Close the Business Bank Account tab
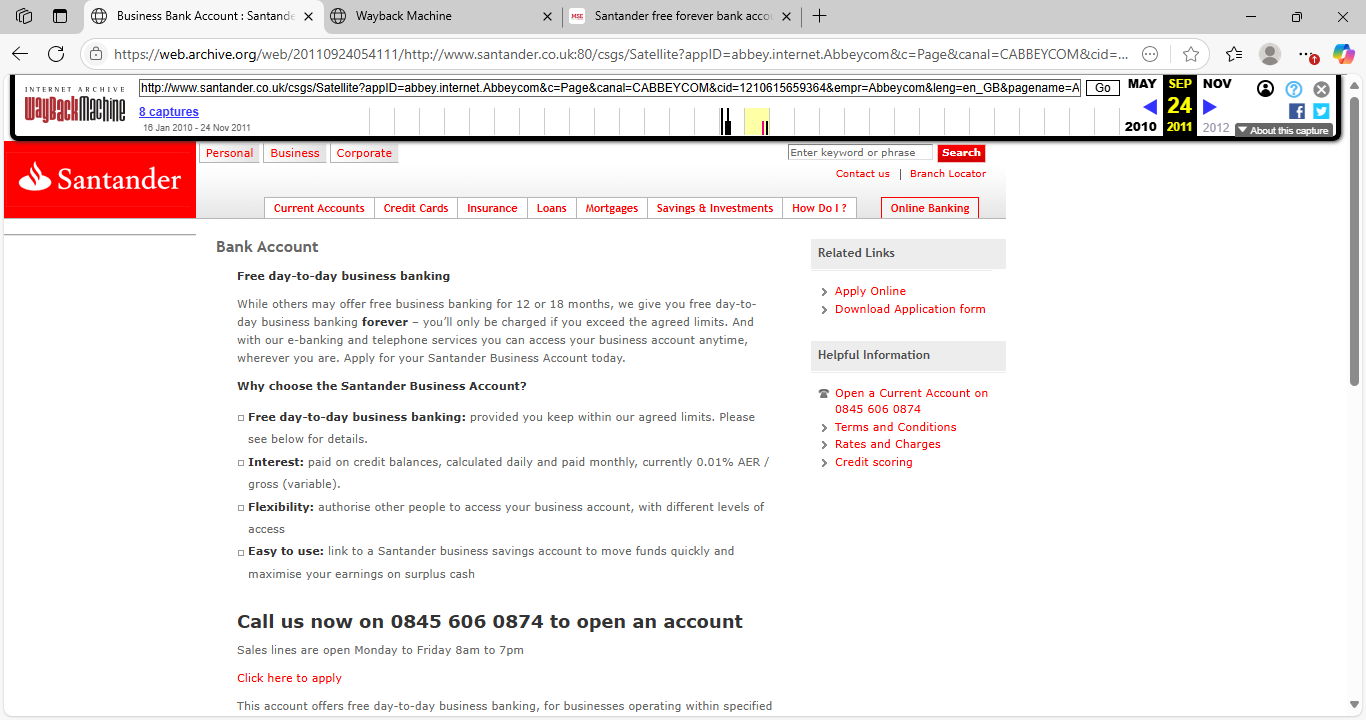The image size is (1366, 720). (x=307, y=16)
